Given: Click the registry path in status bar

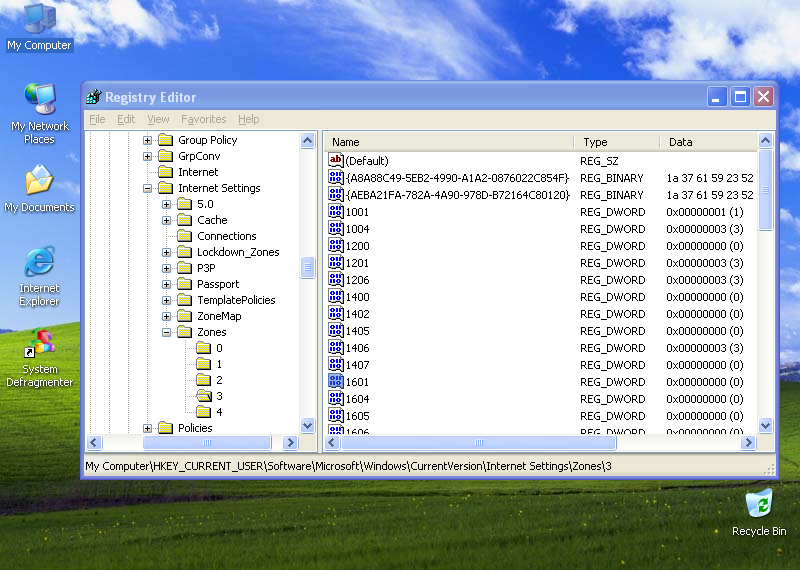Looking at the screenshot, I should click(x=348, y=466).
